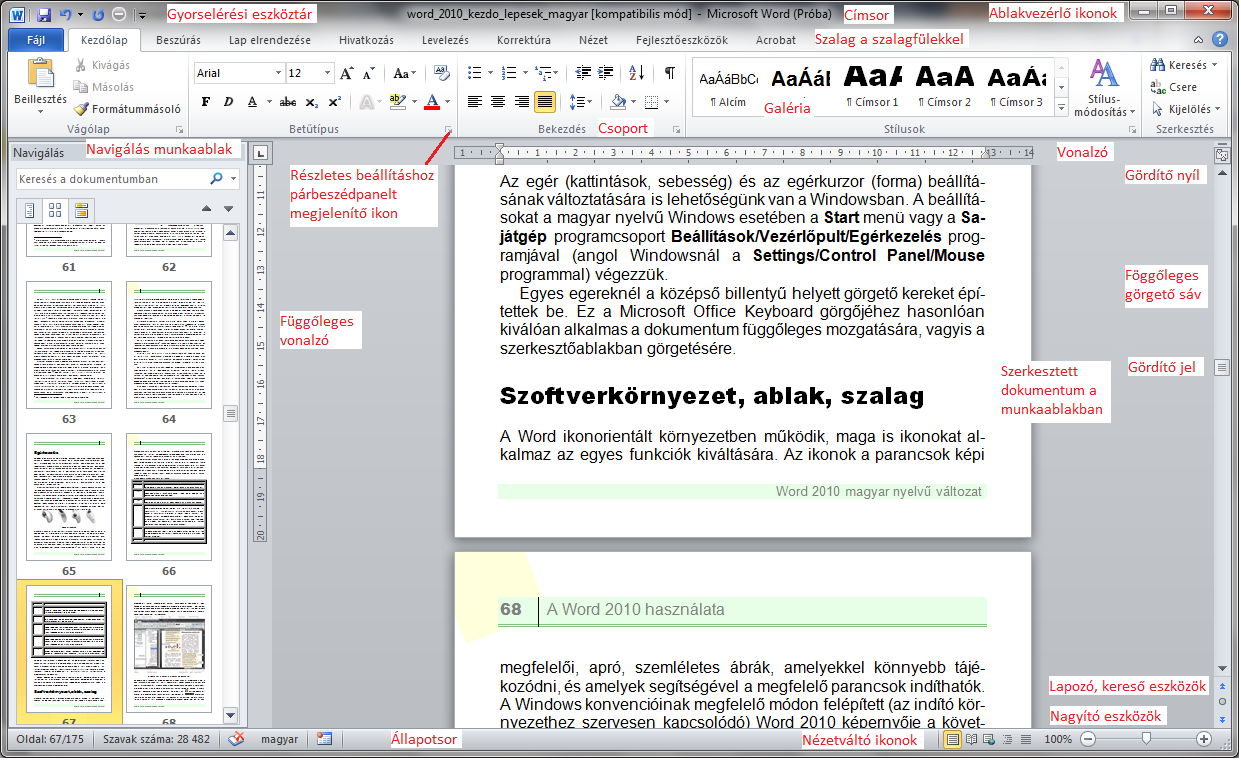Open Clipboard pane launcher in Vágólap group
This screenshot has width=1241, height=760.
click(x=179, y=130)
